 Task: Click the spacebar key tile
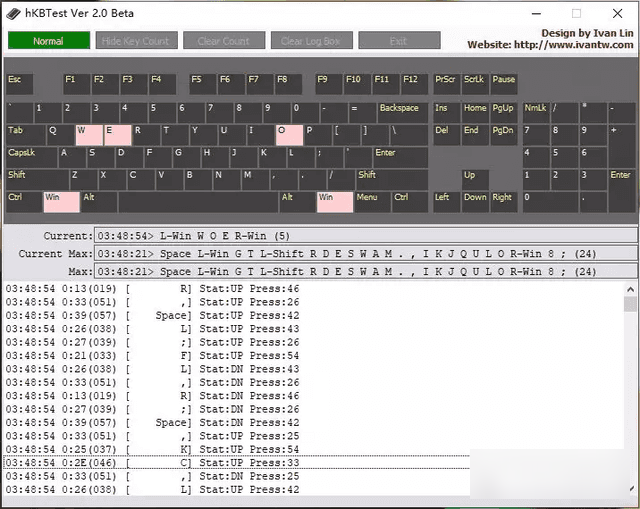[198, 202]
